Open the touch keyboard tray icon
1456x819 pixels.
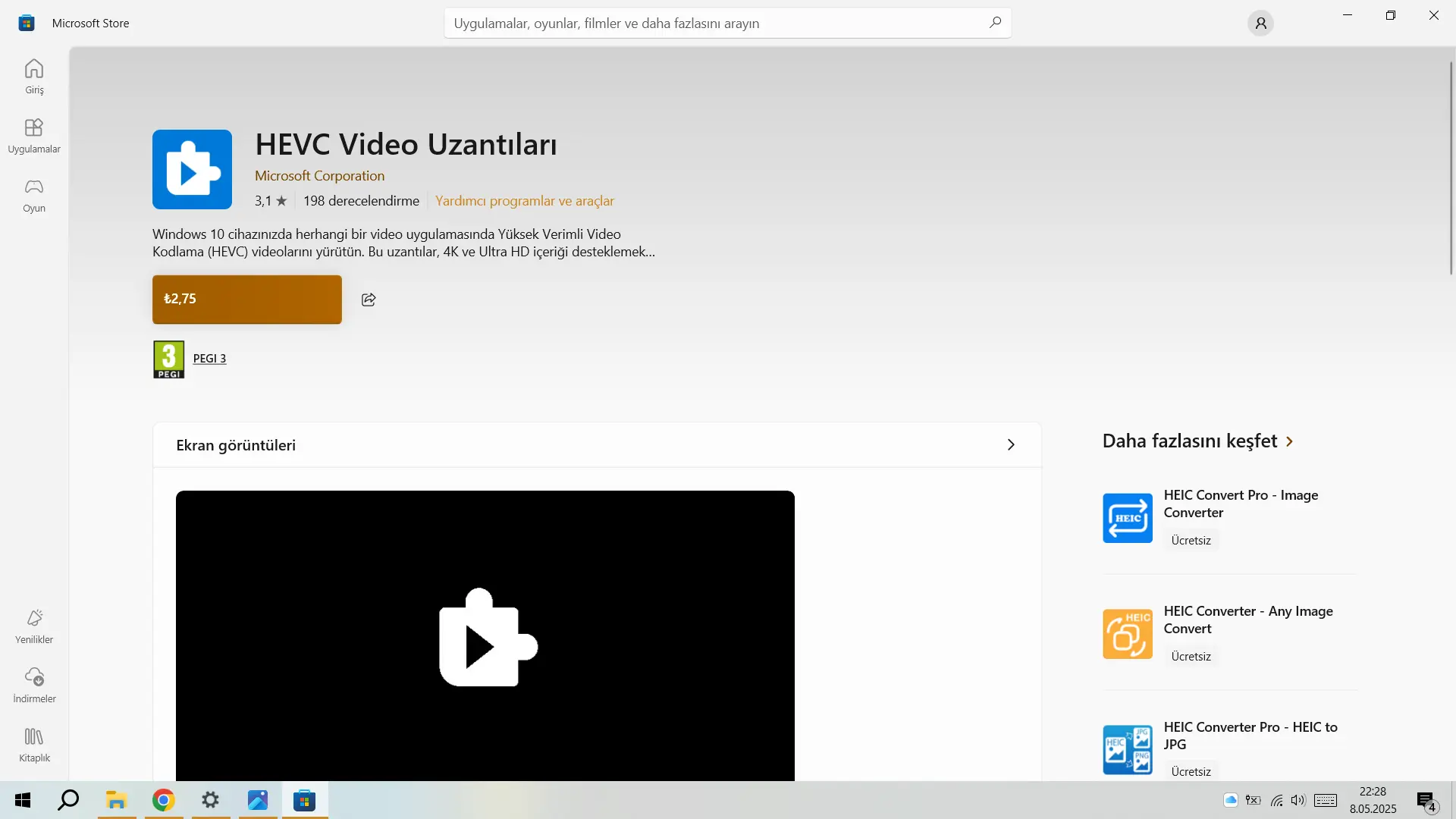(1326, 800)
